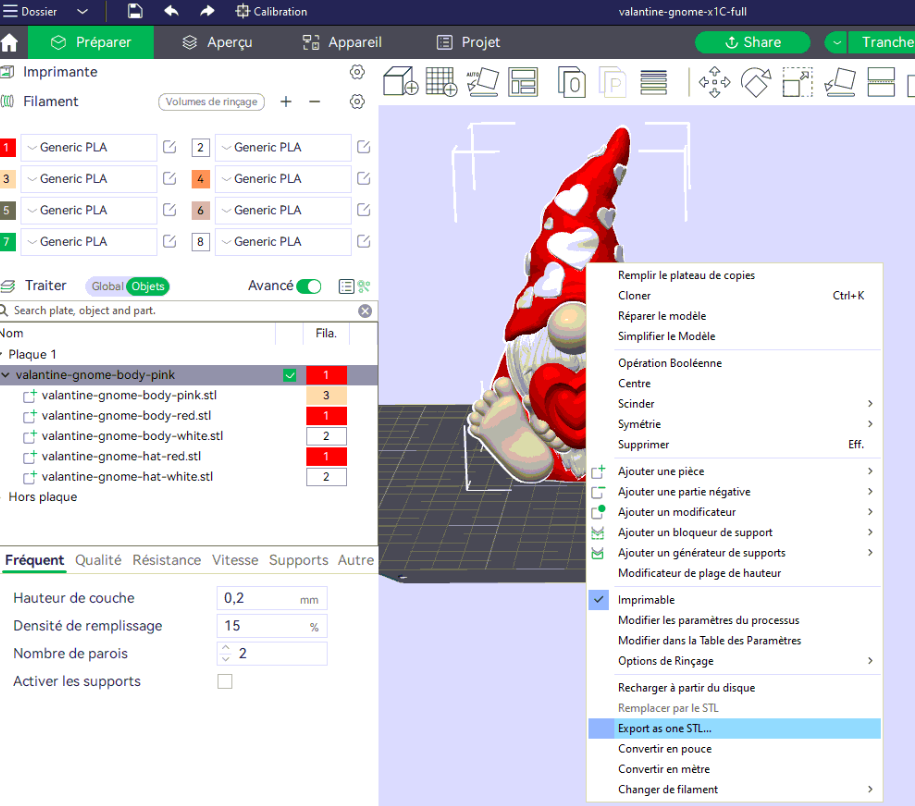Open the Projet tab
The width and height of the screenshot is (915, 806).
469,42
